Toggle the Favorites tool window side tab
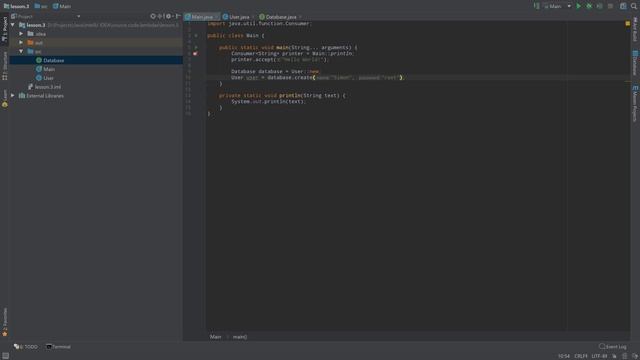This screenshot has width=640, height=360. pyautogui.click(x=4, y=322)
